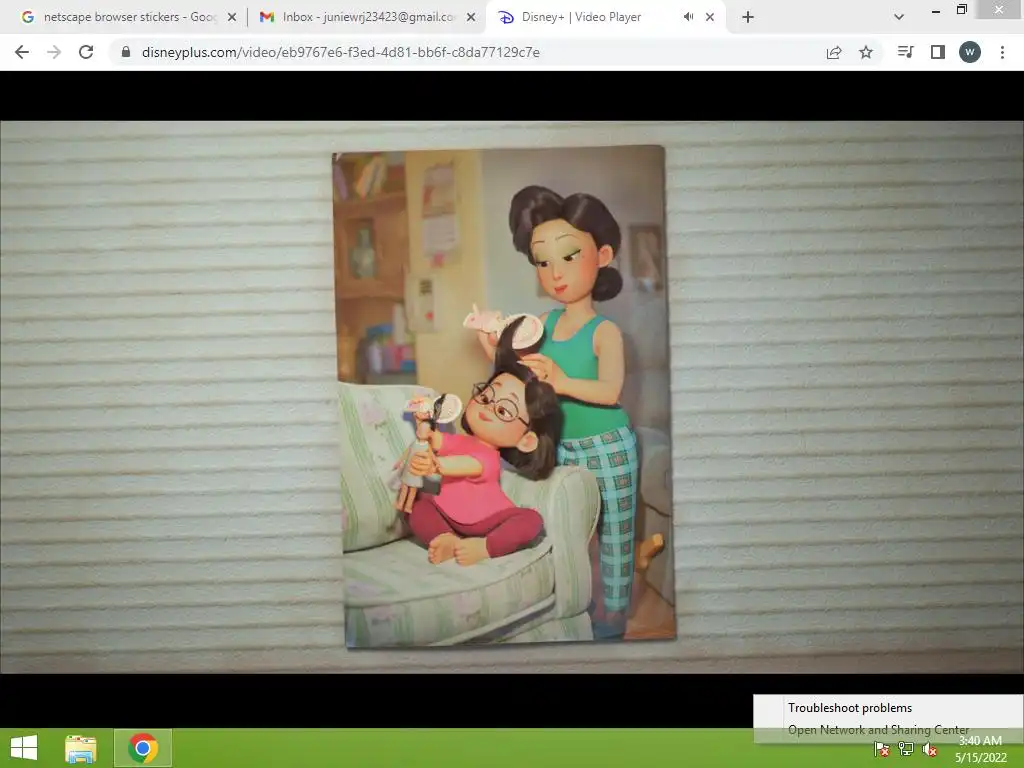Select the Disney+ Video Player tab
1024x768 pixels.
[605, 17]
